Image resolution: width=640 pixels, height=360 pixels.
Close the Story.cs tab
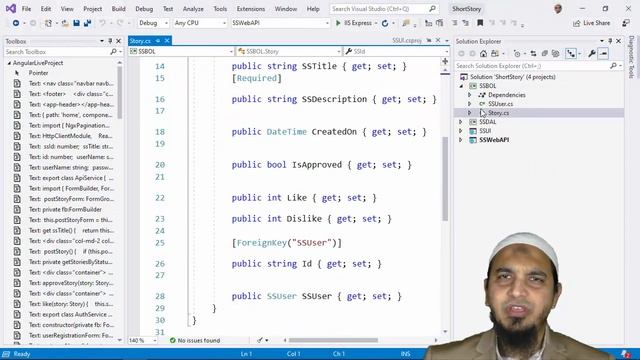167,41
